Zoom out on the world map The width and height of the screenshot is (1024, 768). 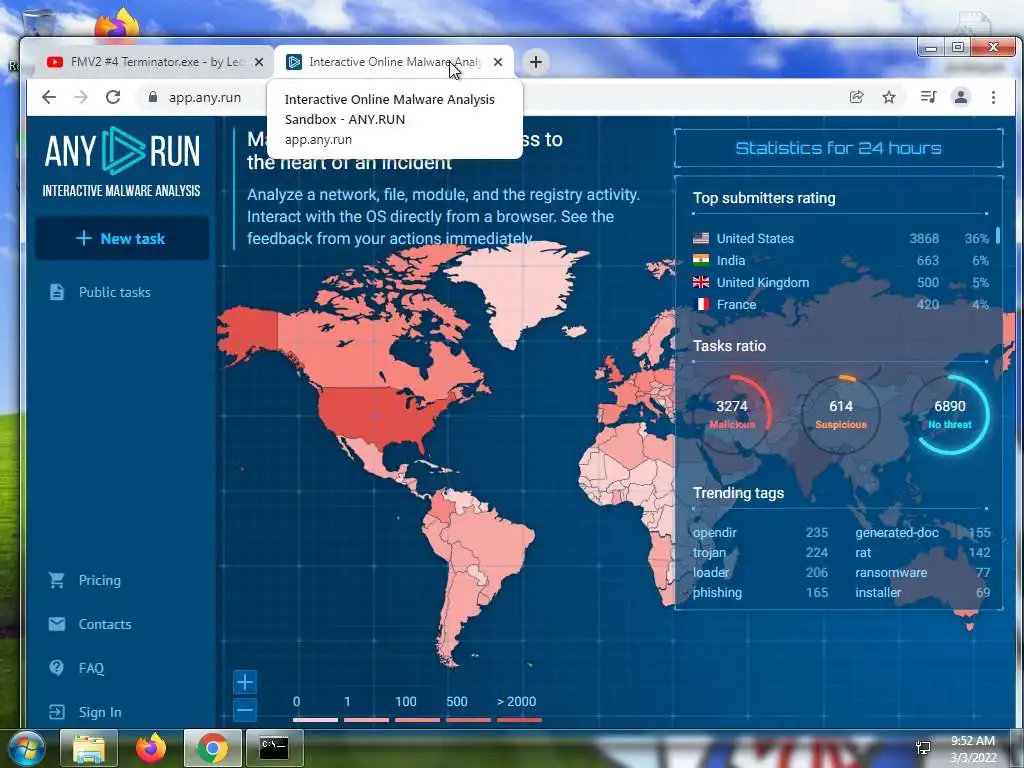tap(245, 710)
